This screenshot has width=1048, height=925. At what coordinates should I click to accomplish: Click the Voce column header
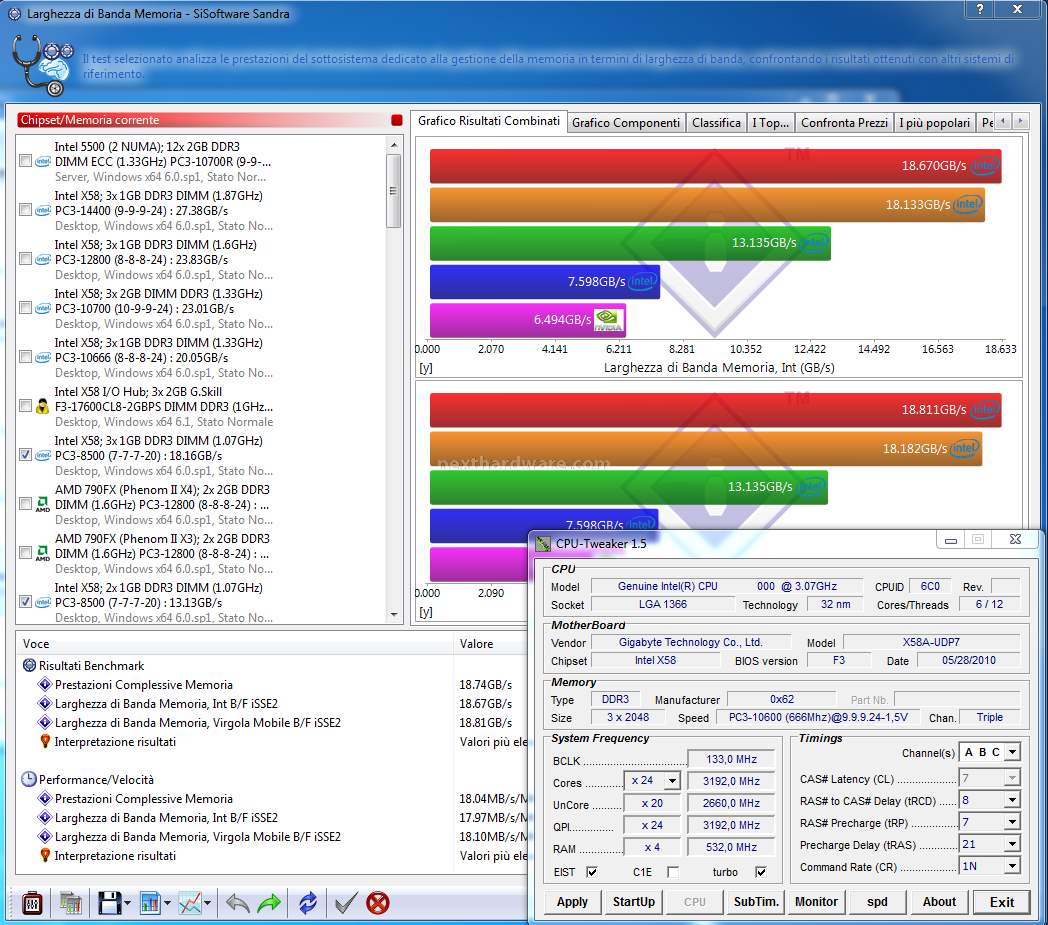235,644
